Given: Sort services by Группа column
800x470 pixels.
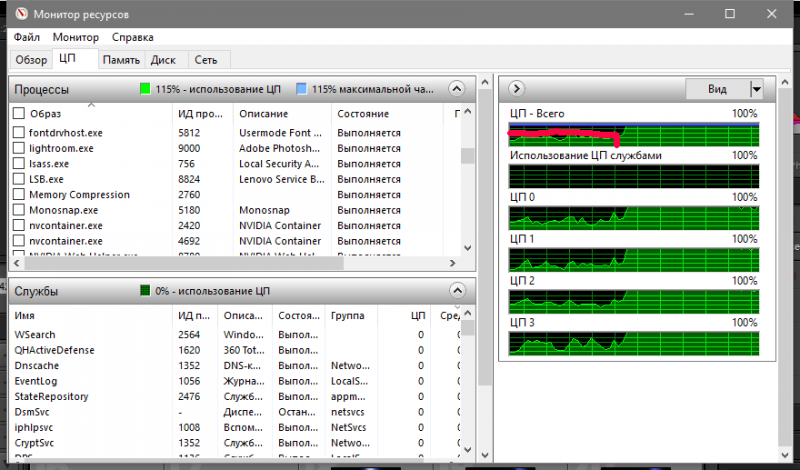Looking at the screenshot, I should [x=347, y=315].
